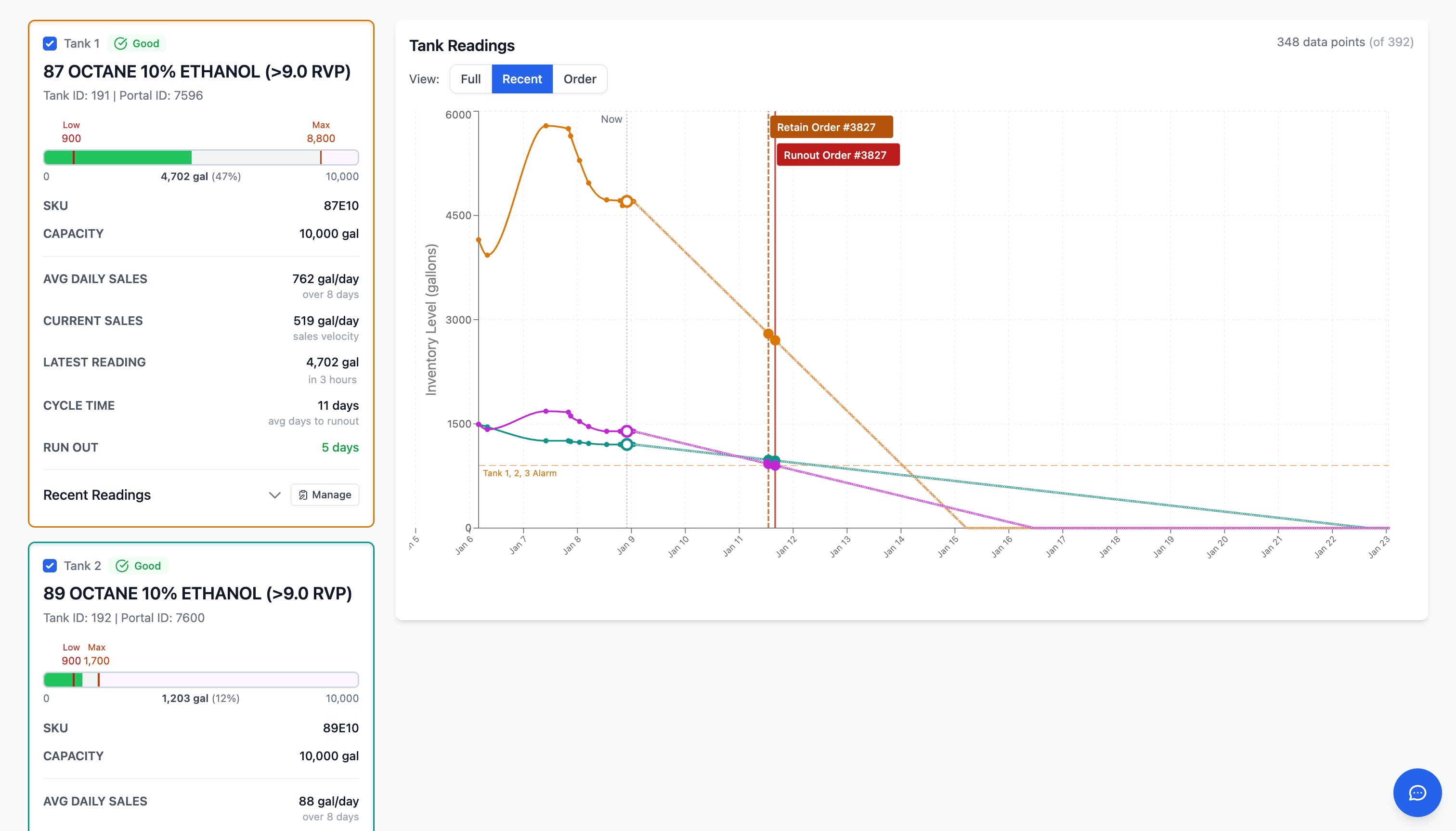1456x831 pixels.
Task: Select the Recent view tab
Action: [521, 79]
